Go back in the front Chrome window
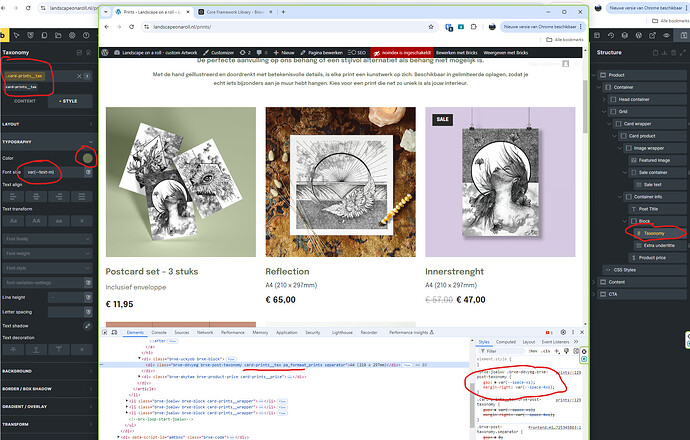690x440 pixels. pos(106,27)
